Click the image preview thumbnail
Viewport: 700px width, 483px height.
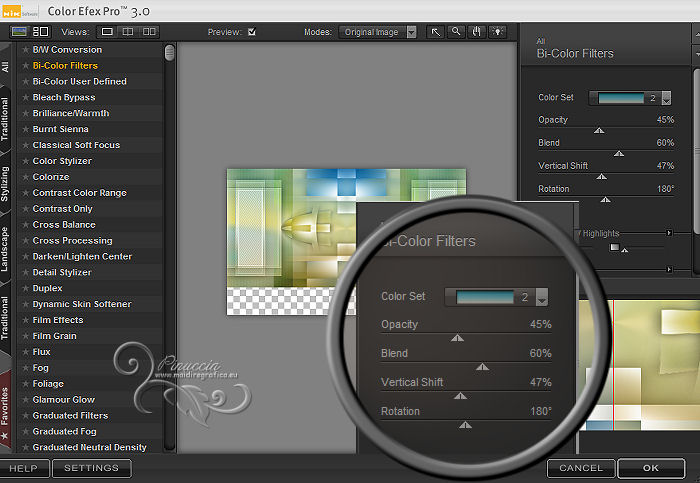(x=346, y=242)
